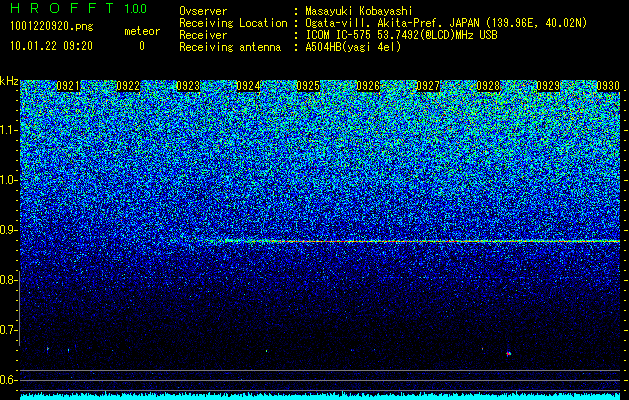
Task: Click the version number 1.0.0
Action: pos(136,8)
